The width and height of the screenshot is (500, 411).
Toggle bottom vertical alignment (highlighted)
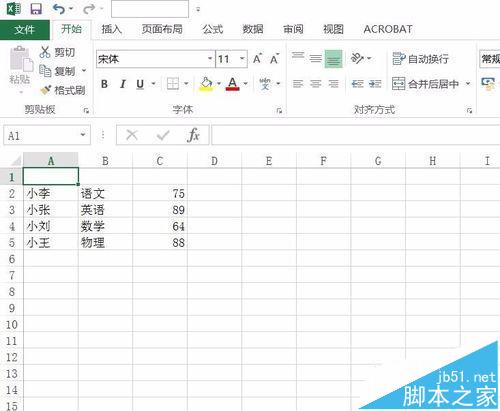coord(334,59)
